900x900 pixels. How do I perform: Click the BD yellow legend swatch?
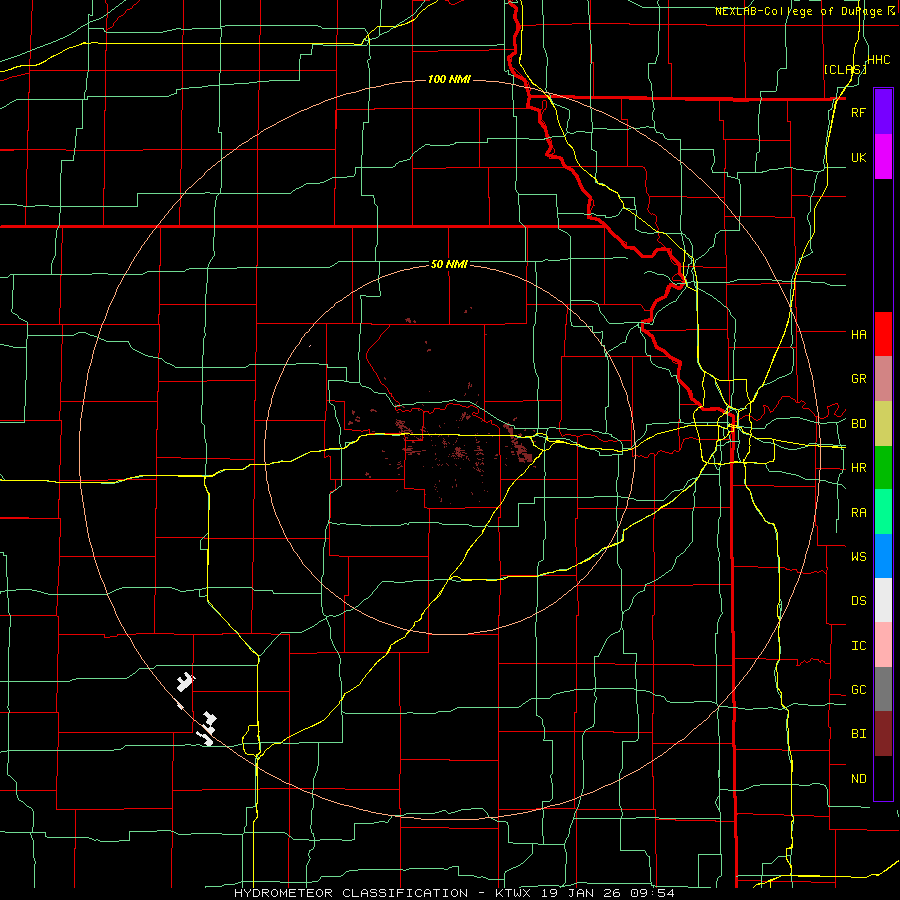[883, 424]
